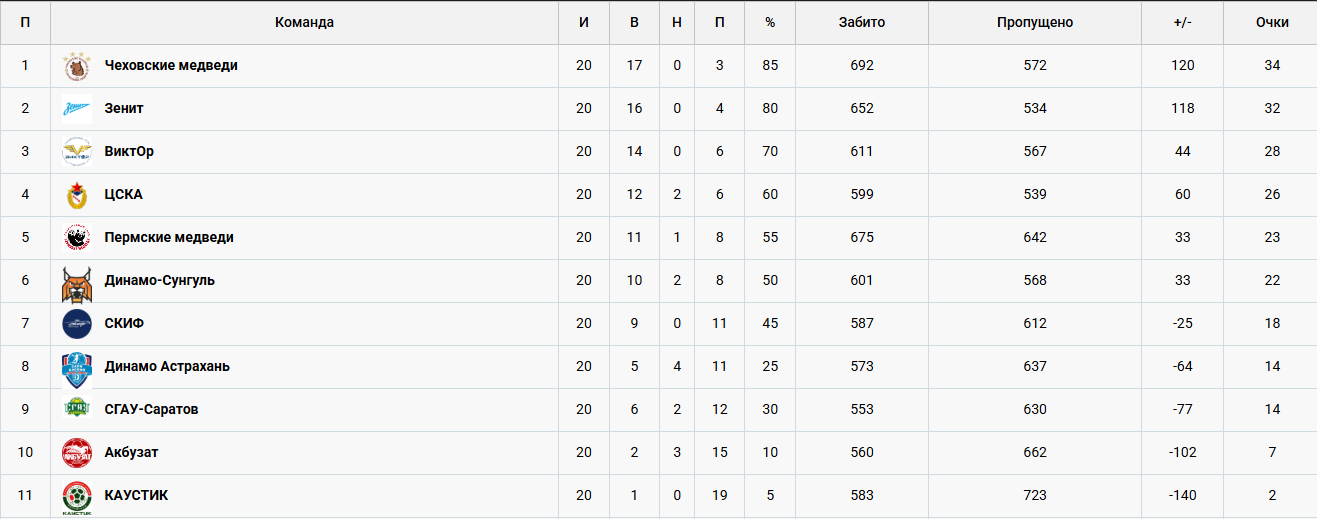Viewport: 1317px width, 519px height.
Task: Sort table by Очки column header
Action: pos(1272,22)
